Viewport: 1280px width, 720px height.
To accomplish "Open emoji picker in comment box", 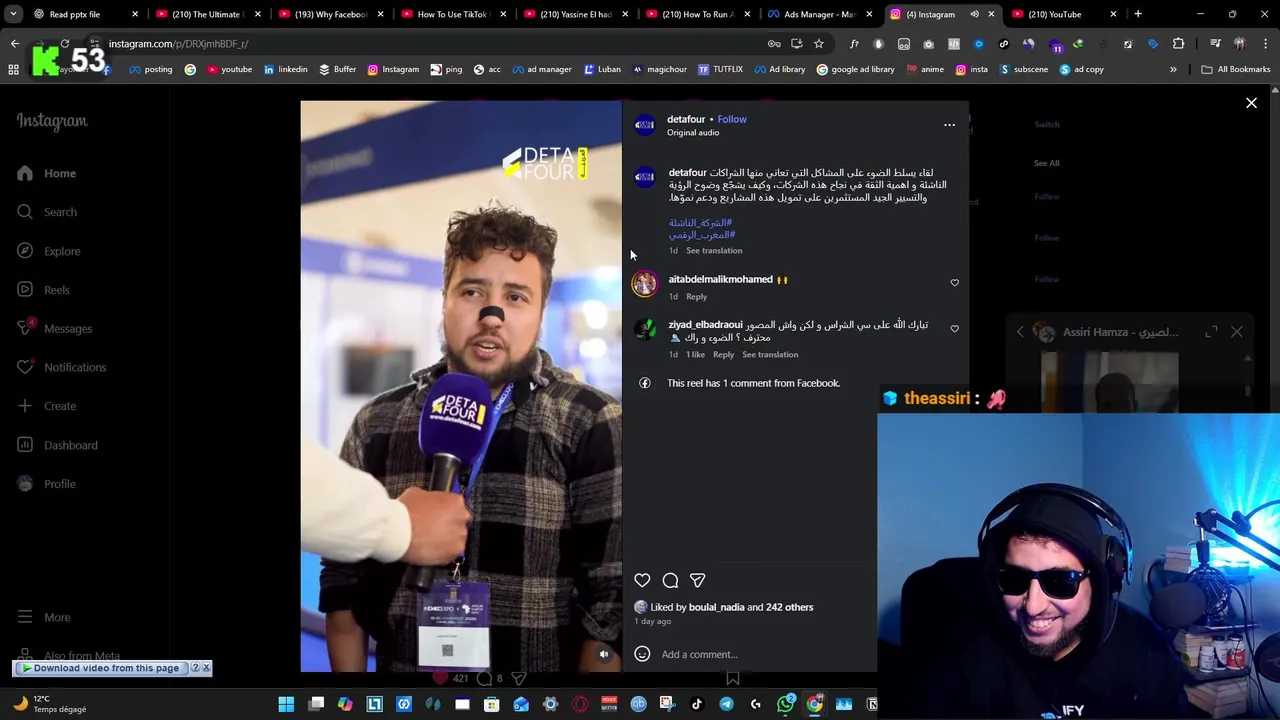I will click(x=642, y=654).
